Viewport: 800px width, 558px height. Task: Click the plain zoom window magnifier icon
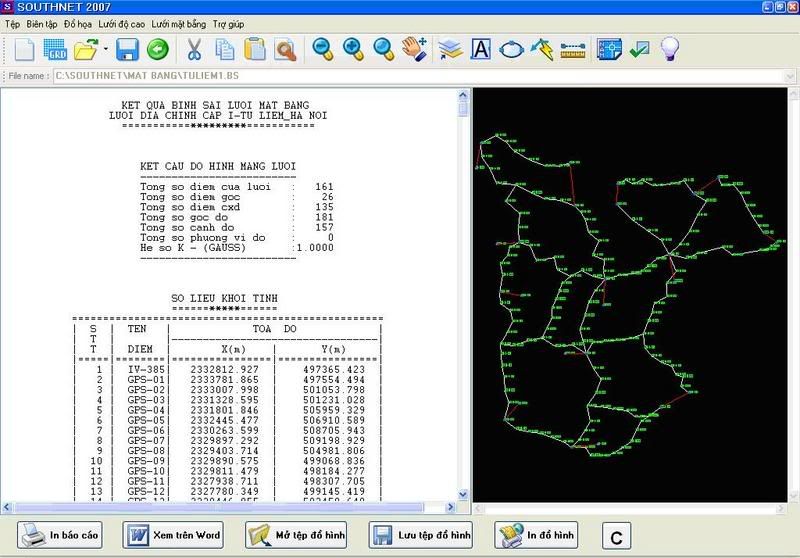[x=383, y=49]
